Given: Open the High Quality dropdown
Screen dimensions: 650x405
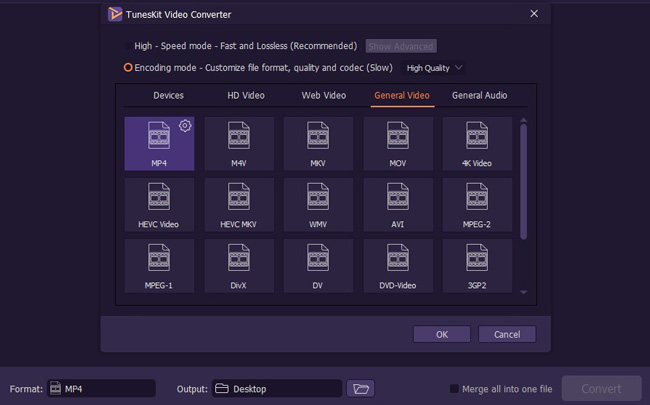Looking at the screenshot, I should [x=434, y=68].
